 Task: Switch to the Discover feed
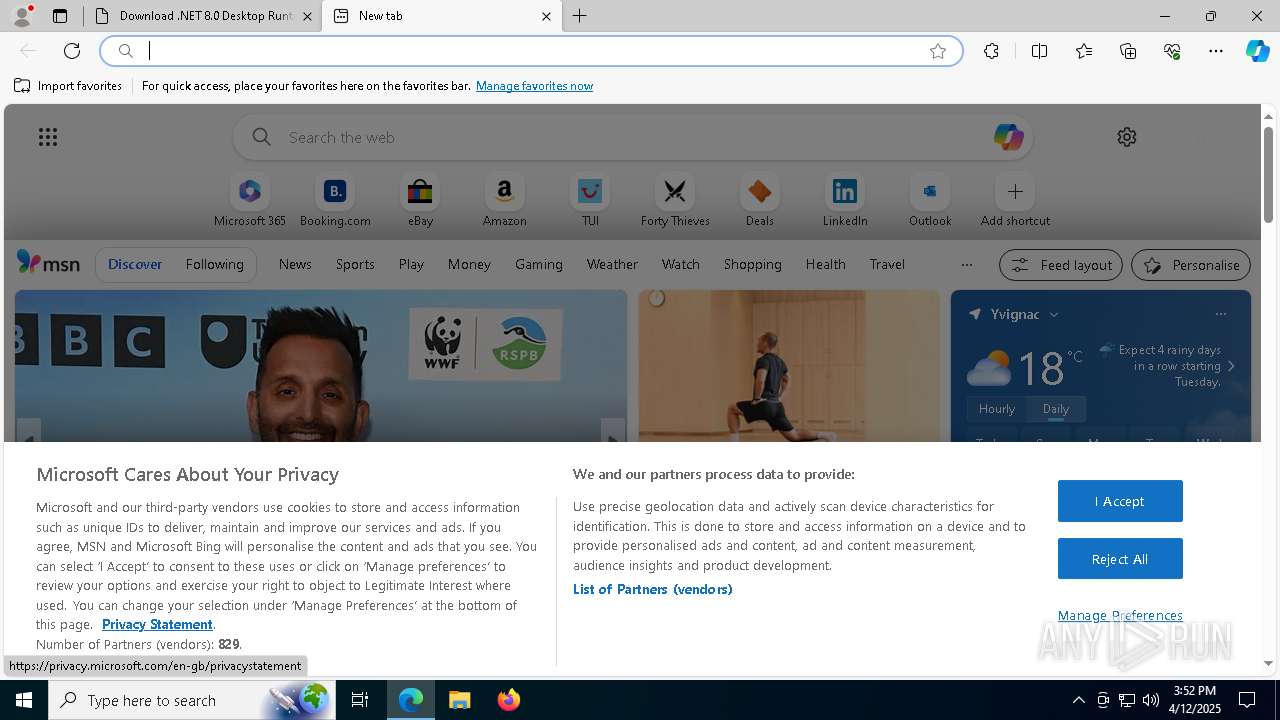coord(135,264)
